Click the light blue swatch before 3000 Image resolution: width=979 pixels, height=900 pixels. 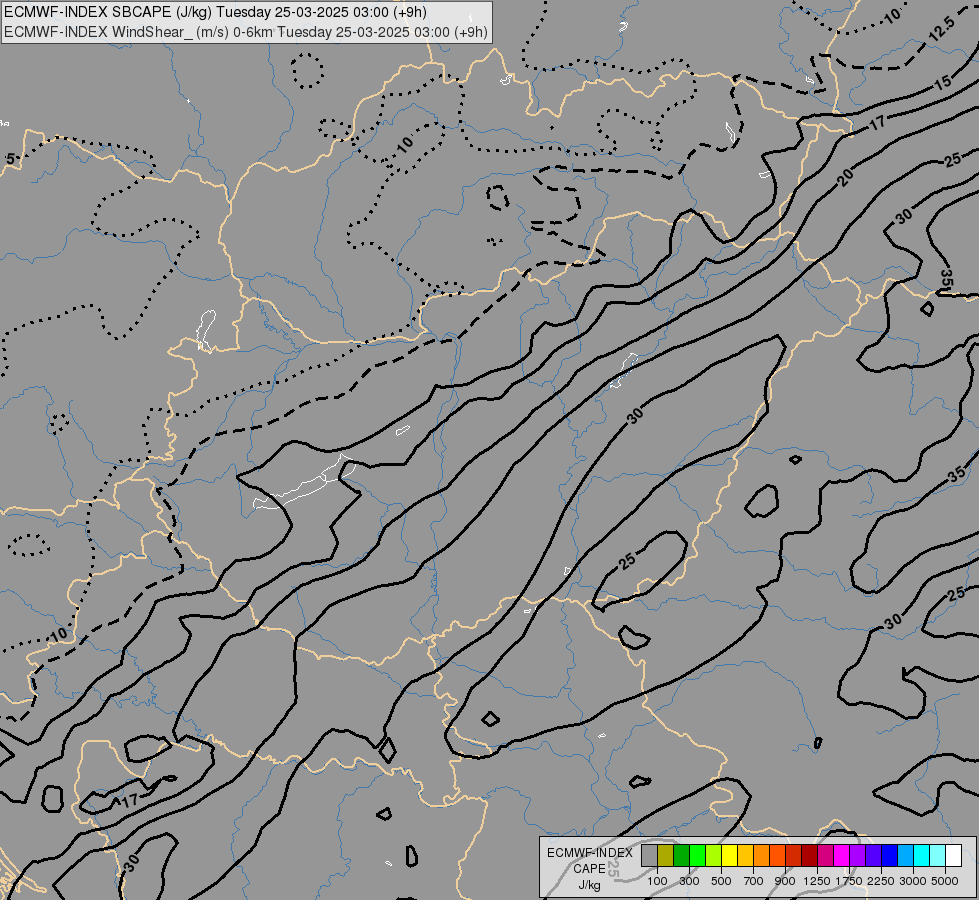906,856
